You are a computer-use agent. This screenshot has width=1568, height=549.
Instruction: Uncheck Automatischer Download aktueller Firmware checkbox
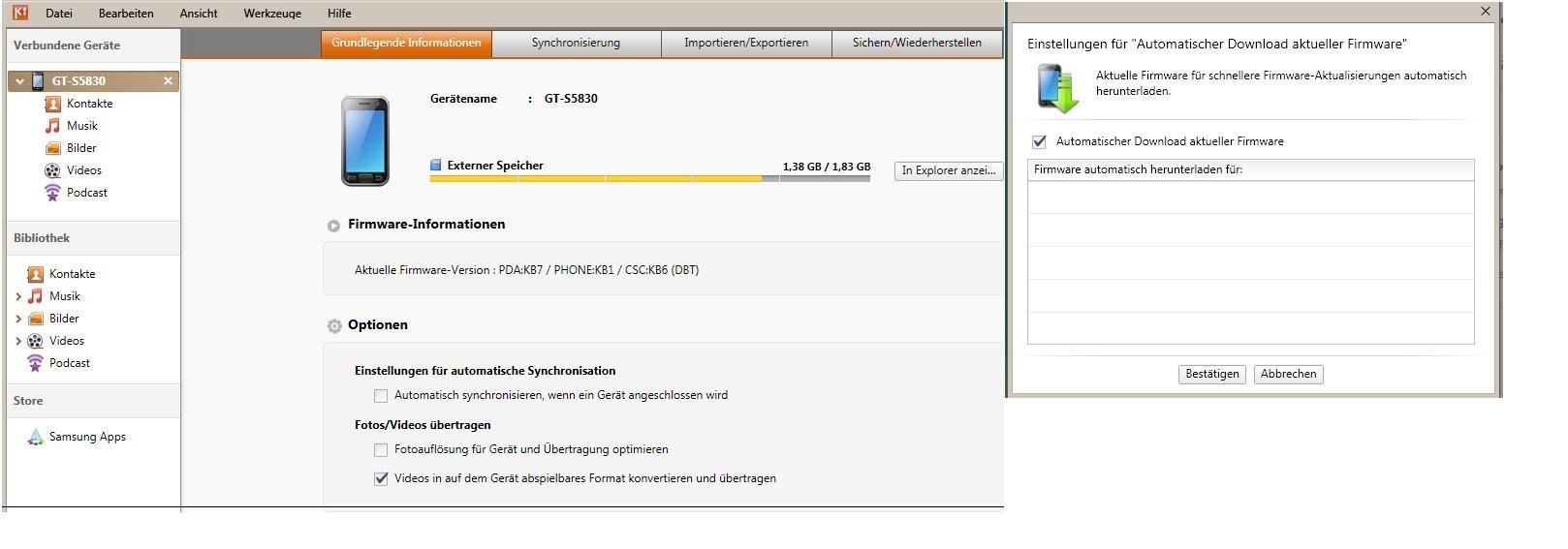[x=1040, y=142]
